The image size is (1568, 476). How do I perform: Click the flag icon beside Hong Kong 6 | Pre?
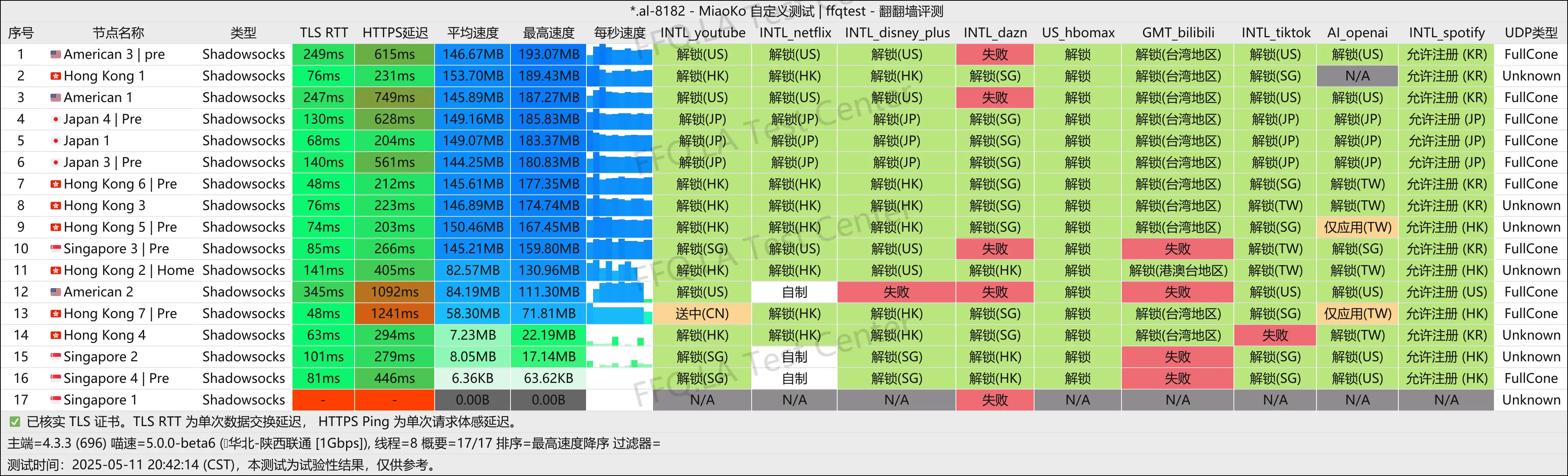pos(55,184)
